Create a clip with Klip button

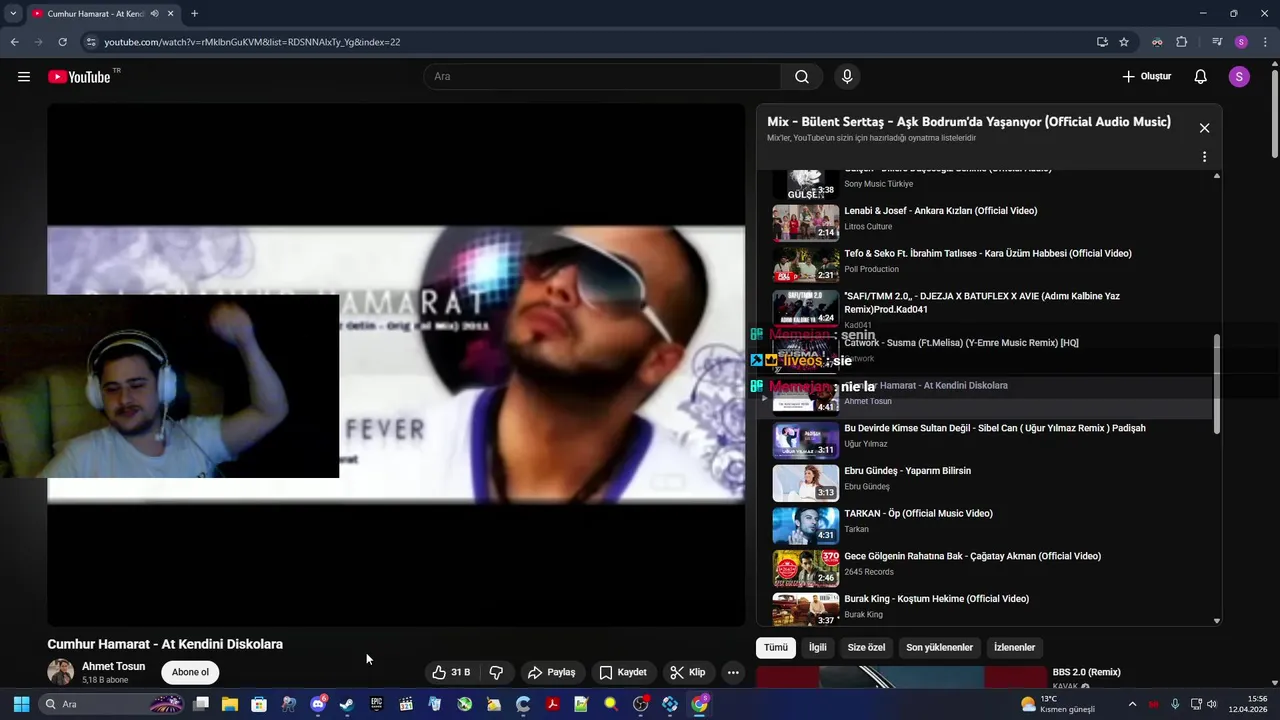click(687, 673)
